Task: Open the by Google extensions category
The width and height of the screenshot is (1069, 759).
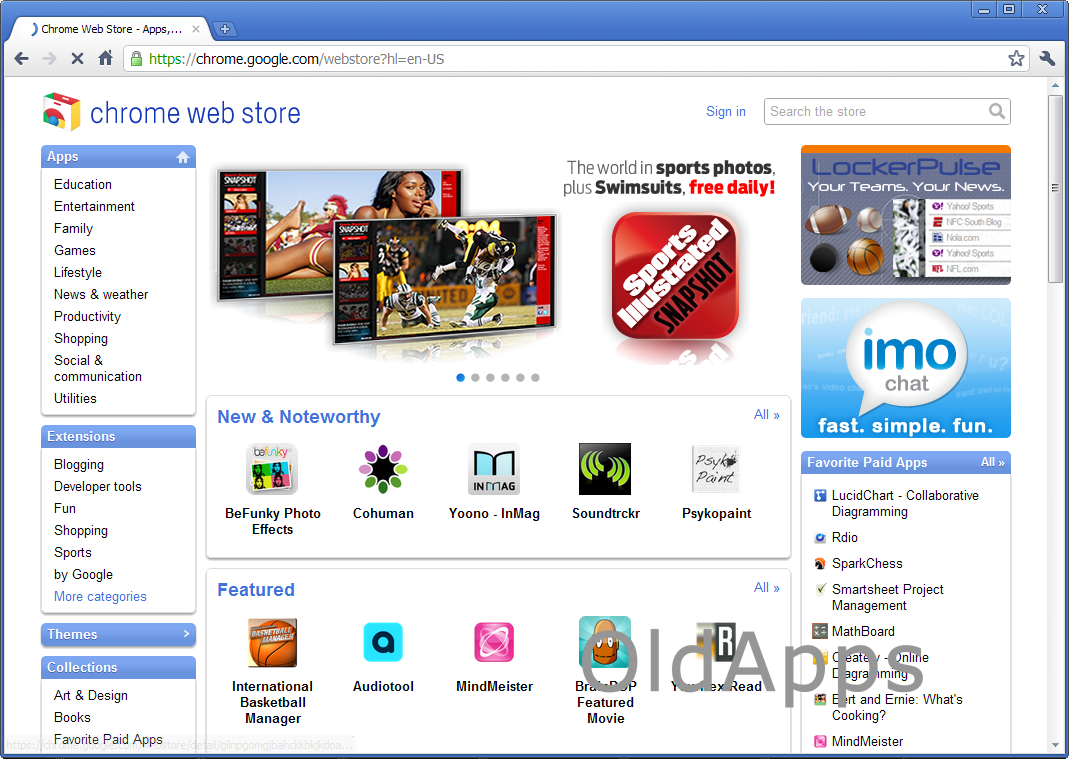Action: pos(83,575)
